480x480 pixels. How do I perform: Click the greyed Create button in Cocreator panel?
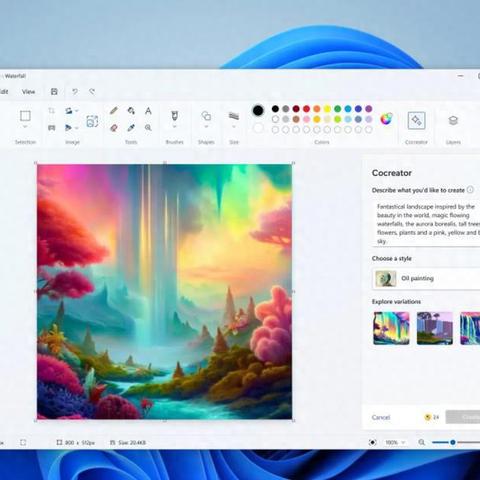(x=463, y=417)
